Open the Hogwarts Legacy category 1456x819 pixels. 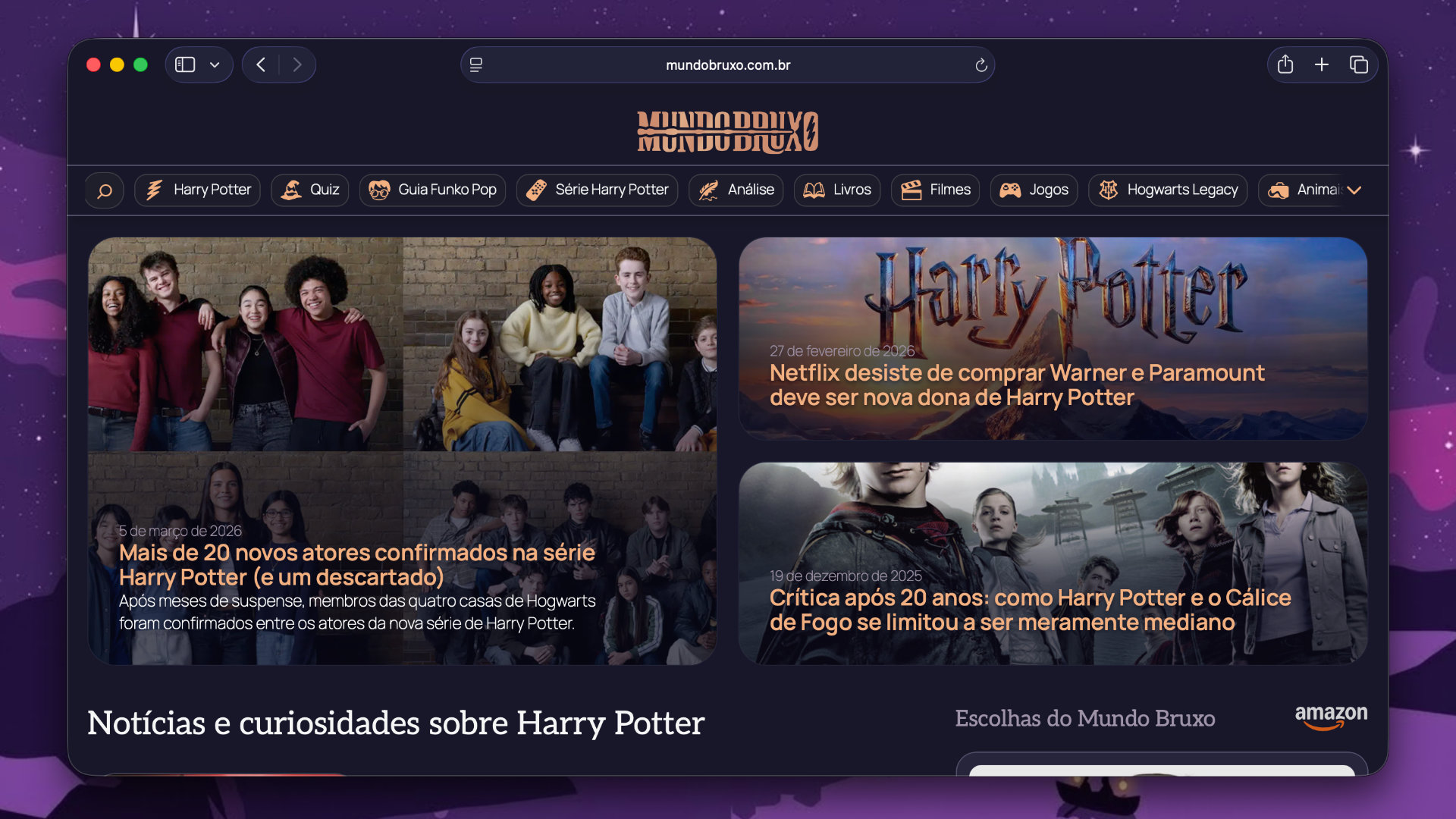click(1168, 190)
